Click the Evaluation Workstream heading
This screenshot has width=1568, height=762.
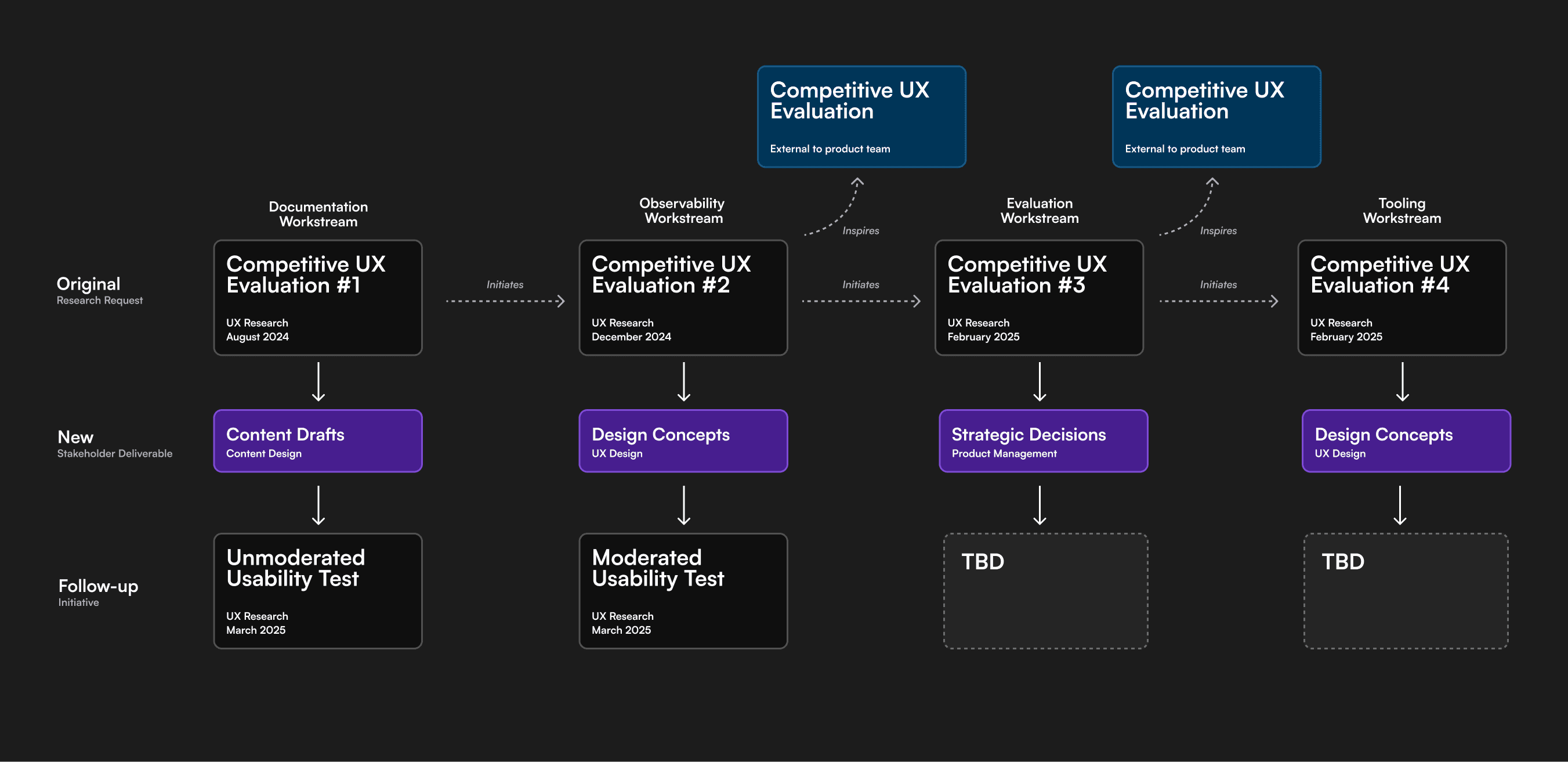[1040, 211]
